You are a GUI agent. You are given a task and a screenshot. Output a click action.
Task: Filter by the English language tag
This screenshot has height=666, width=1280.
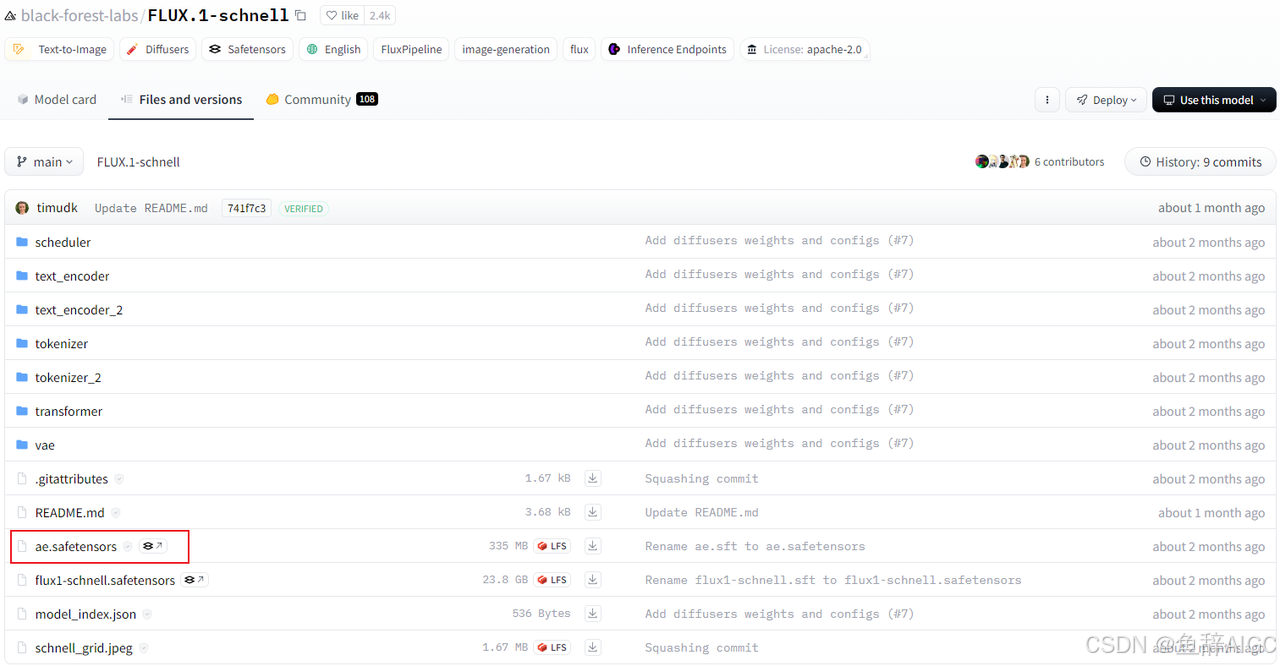pos(333,49)
